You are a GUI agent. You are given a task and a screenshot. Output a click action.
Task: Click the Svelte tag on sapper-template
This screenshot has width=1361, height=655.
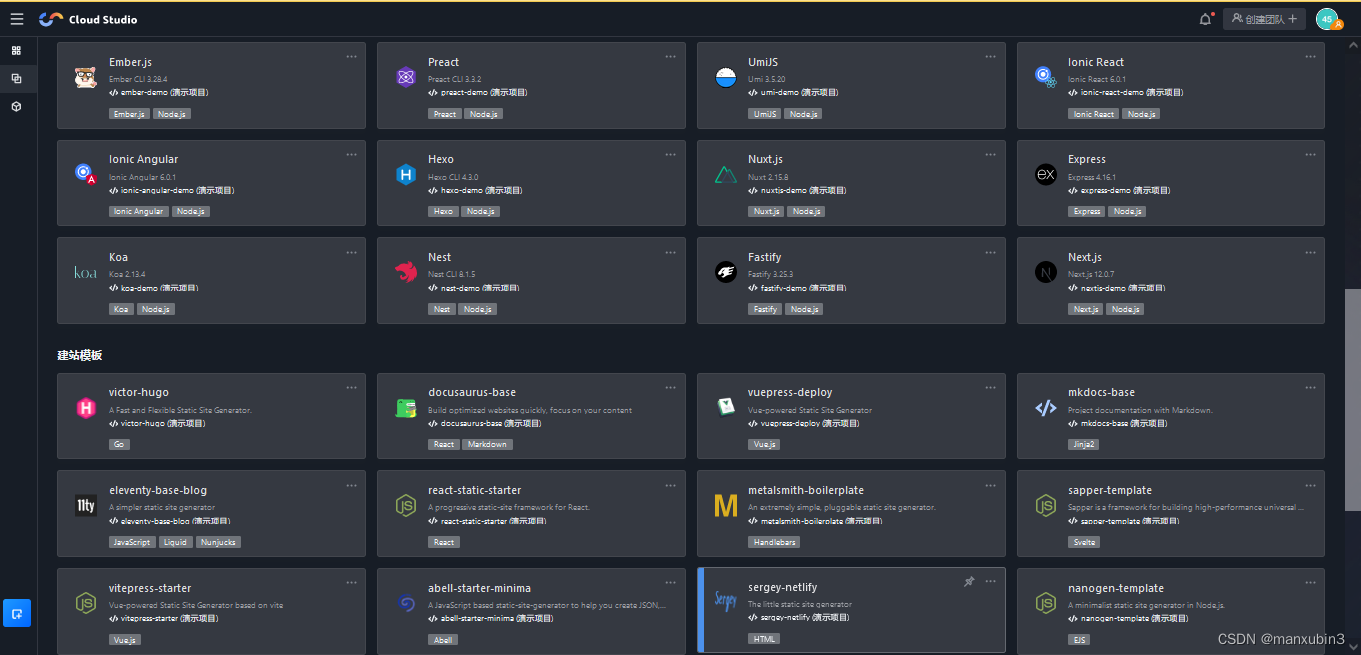click(x=1084, y=542)
